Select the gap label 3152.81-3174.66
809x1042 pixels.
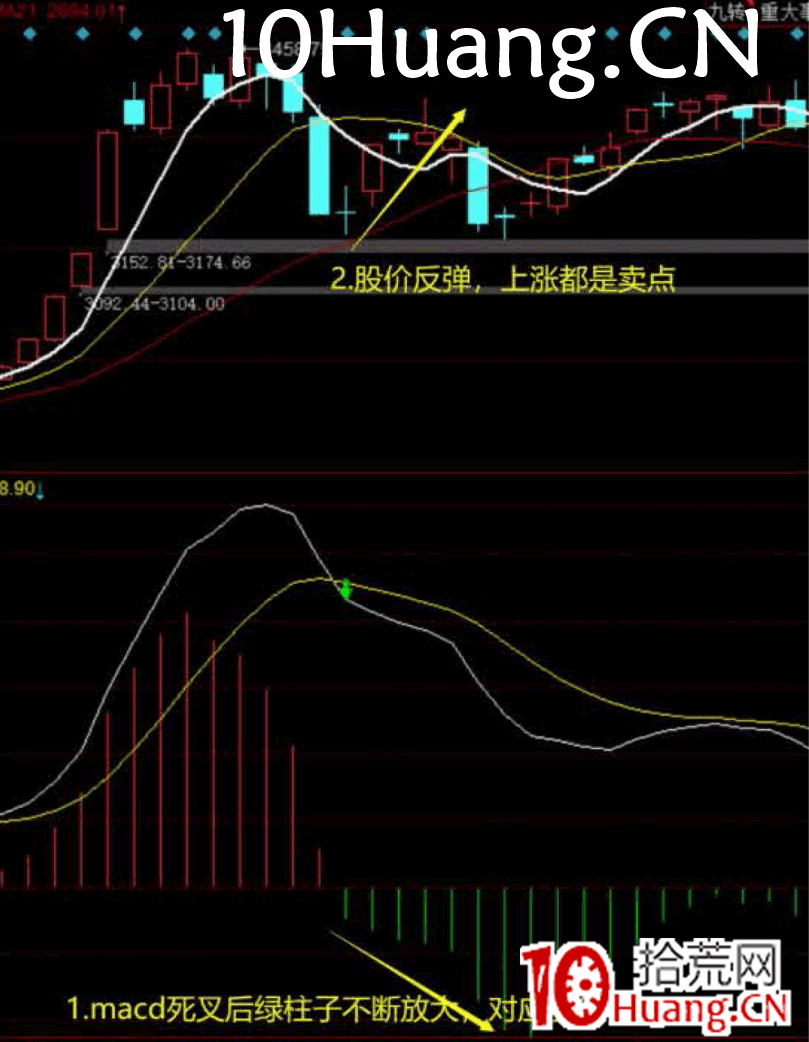(180, 262)
